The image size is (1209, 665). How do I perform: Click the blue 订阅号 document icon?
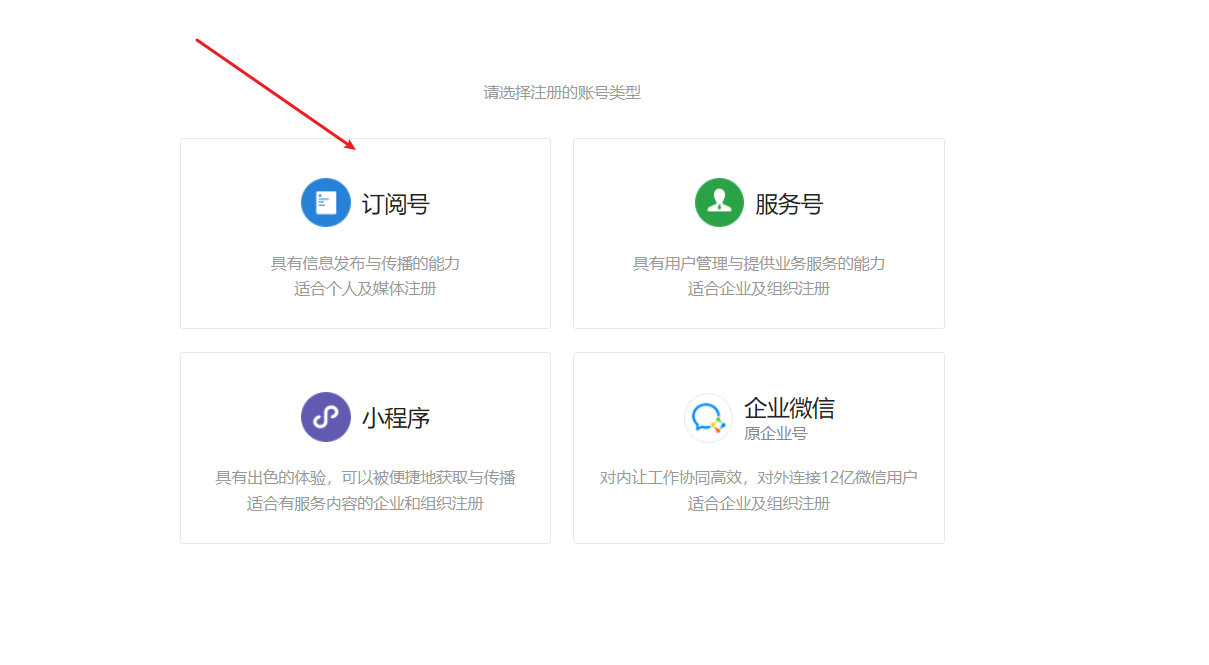(325, 203)
